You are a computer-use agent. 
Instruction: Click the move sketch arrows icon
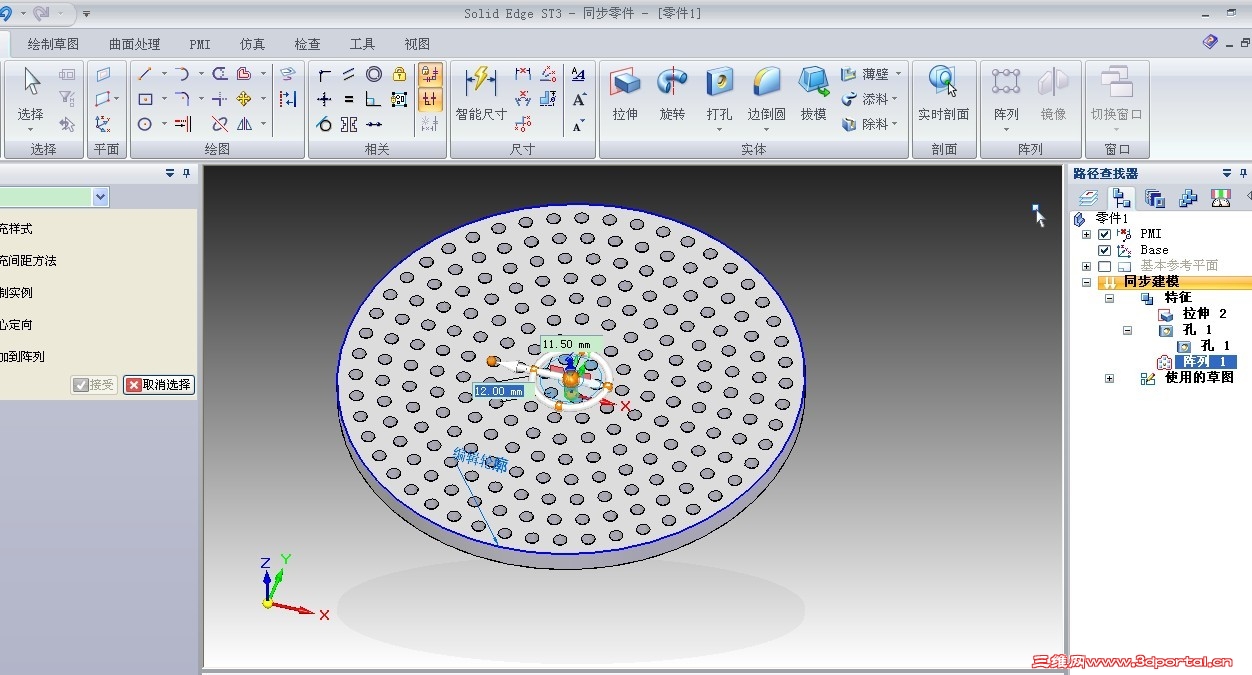pyautogui.click(x=244, y=99)
